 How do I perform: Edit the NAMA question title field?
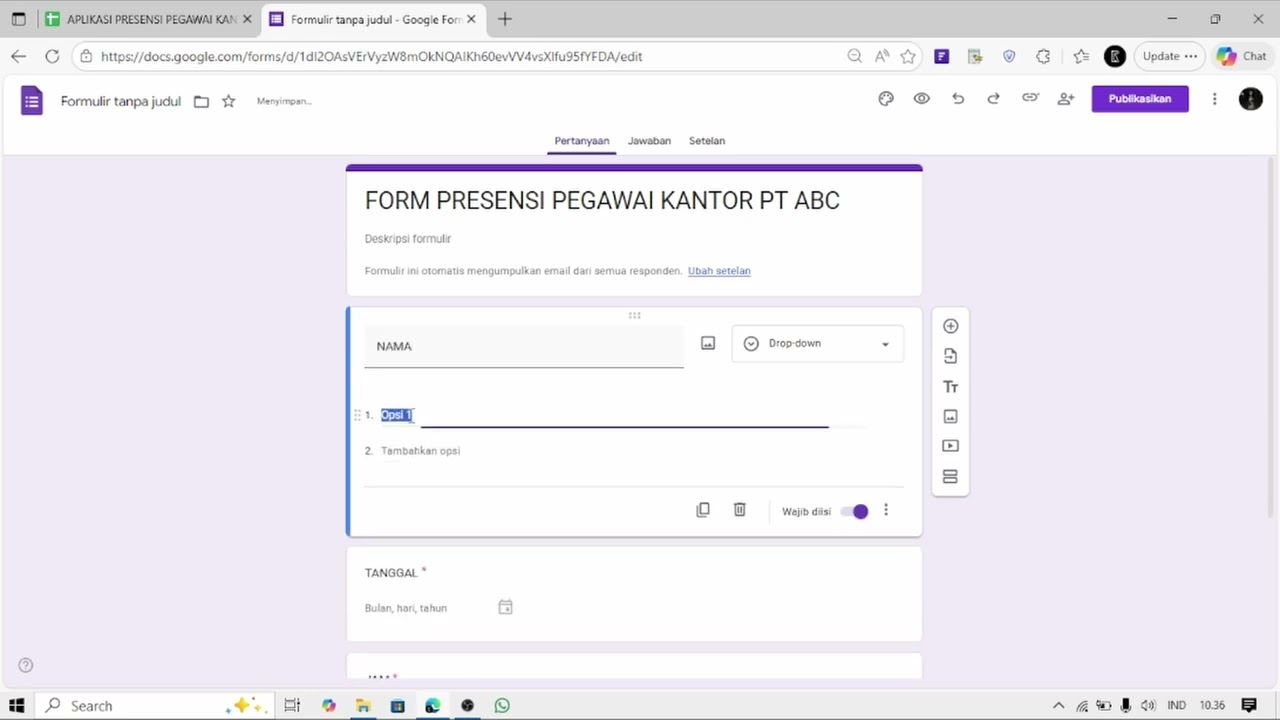pyautogui.click(x=524, y=346)
